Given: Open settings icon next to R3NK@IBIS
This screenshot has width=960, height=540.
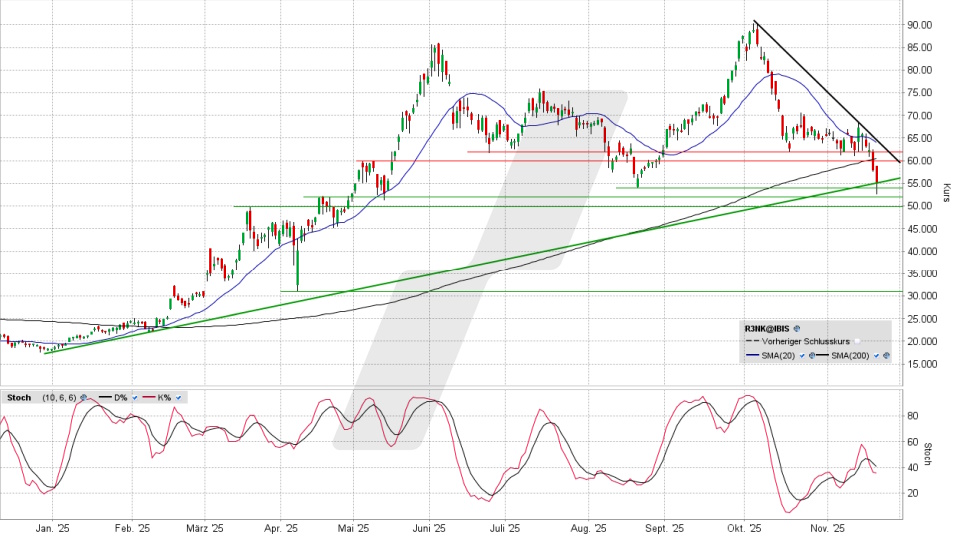Looking at the screenshot, I should click(799, 327).
